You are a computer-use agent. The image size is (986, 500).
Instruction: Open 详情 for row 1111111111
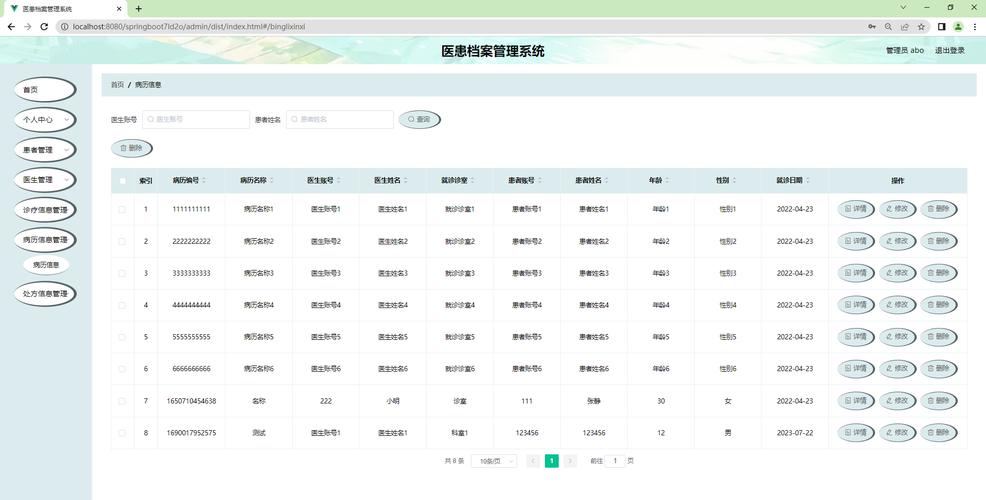click(856, 209)
